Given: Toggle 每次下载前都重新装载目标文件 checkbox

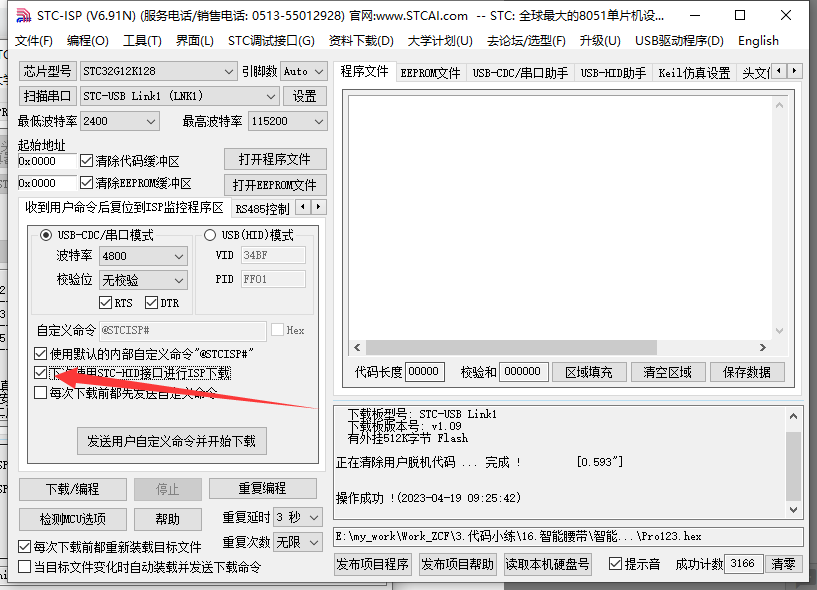Looking at the screenshot, I should (24, 546).
